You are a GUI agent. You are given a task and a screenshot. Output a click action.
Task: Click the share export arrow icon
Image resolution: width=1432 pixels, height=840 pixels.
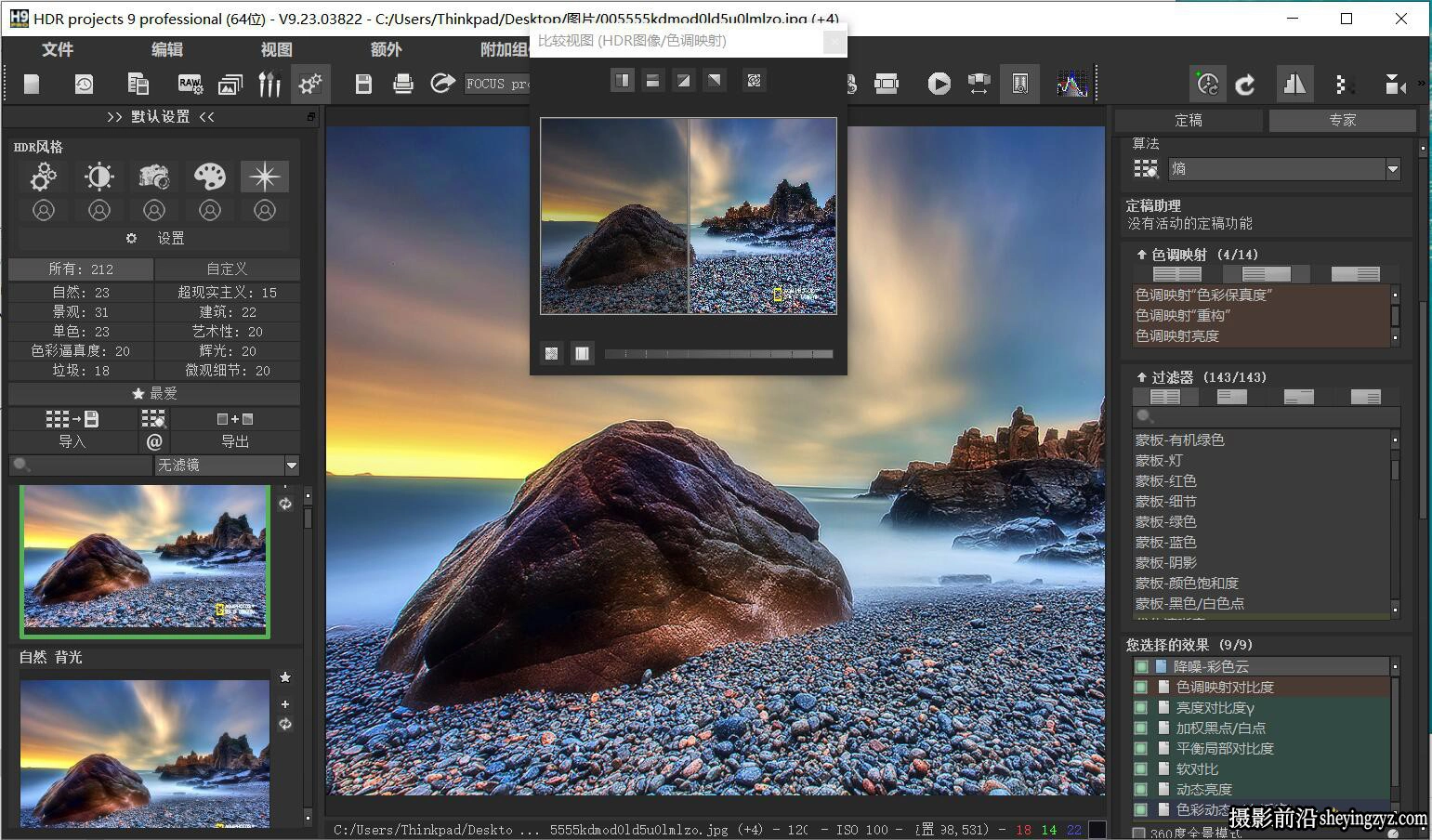(x=442, y=85)
